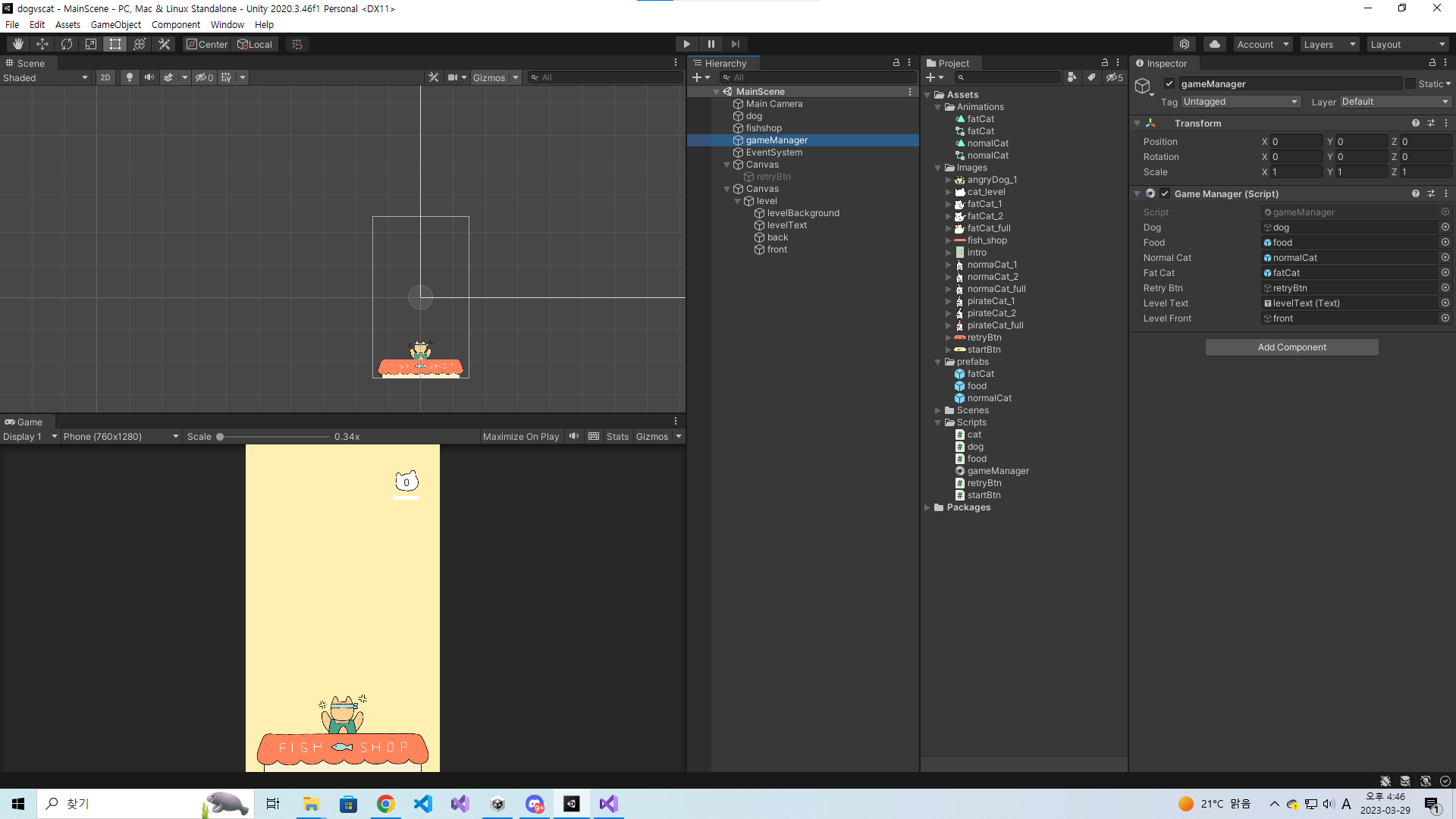Open custom editor tools icon
1456x819 pixels.
pos(164,44)
